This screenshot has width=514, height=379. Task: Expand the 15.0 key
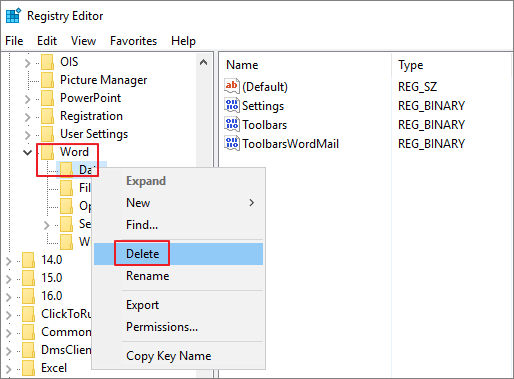tap(9, 279)
